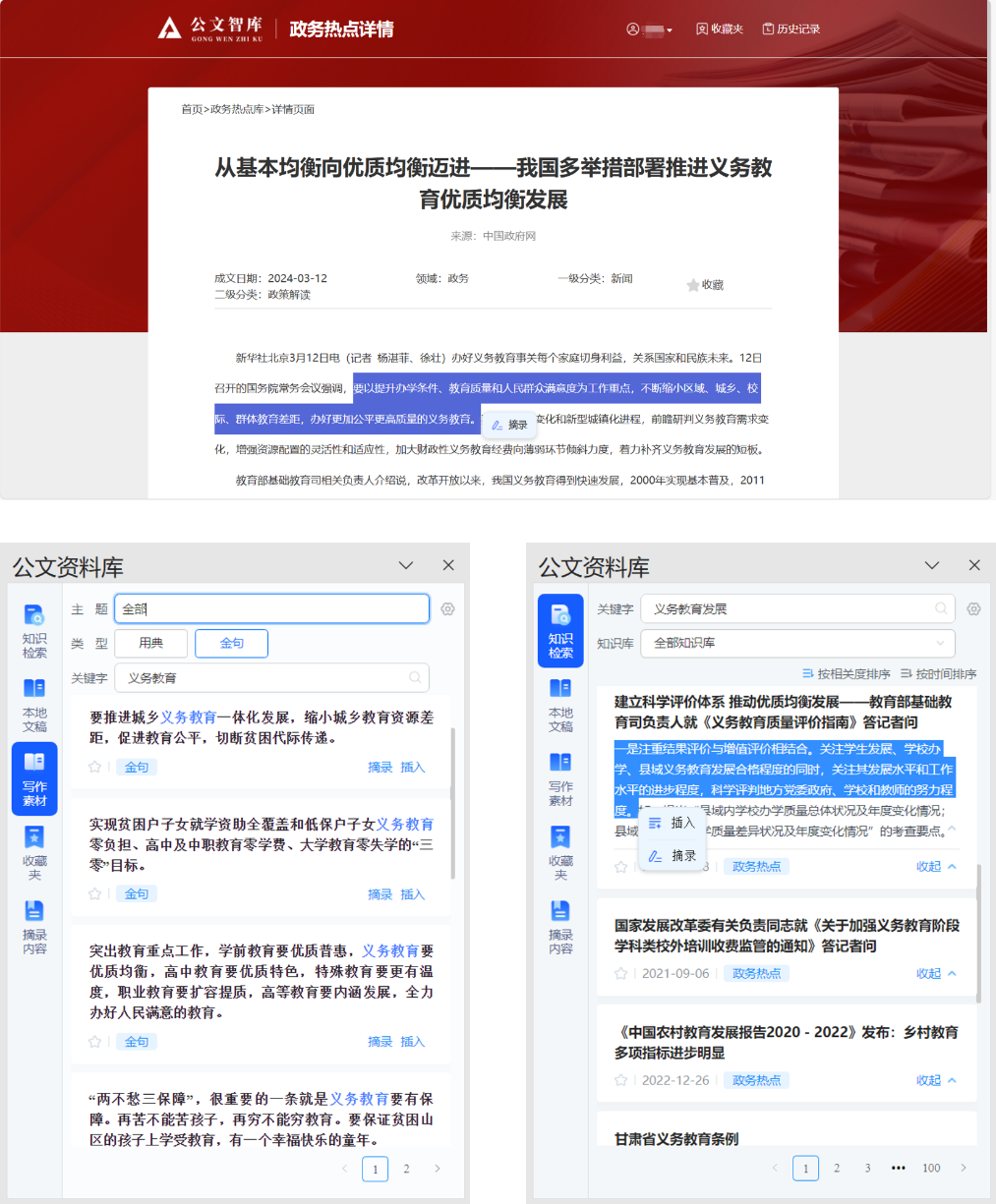Sort results by 按相关度排序
This screenshot has width=996, height=1204.
tap(847, 674)
